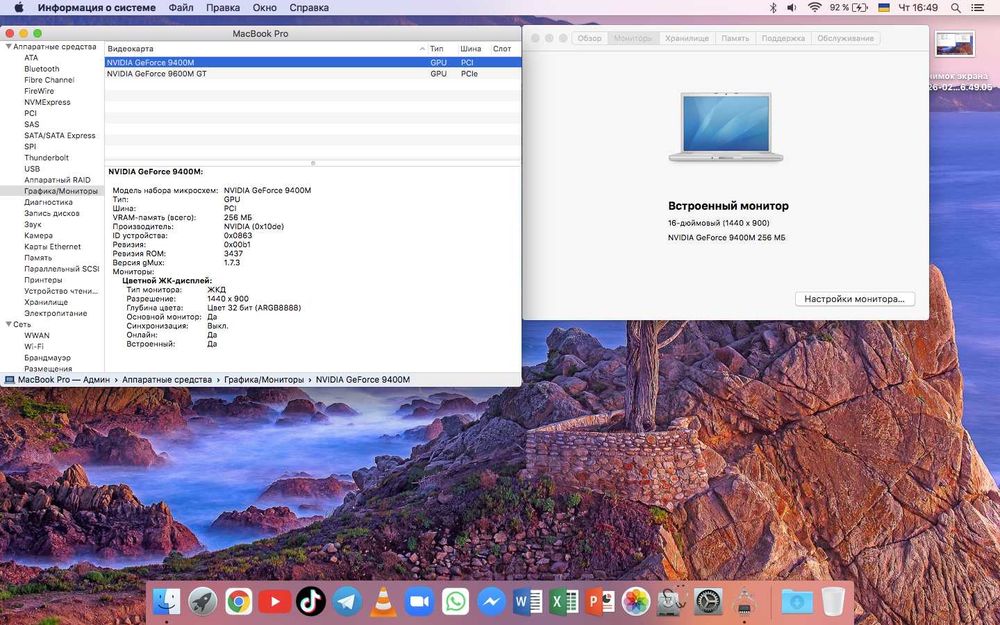Open Disk Utility from the dock
Image resolution: width=1000 pixels, height=625 pixels.
(x=672, y=601)
